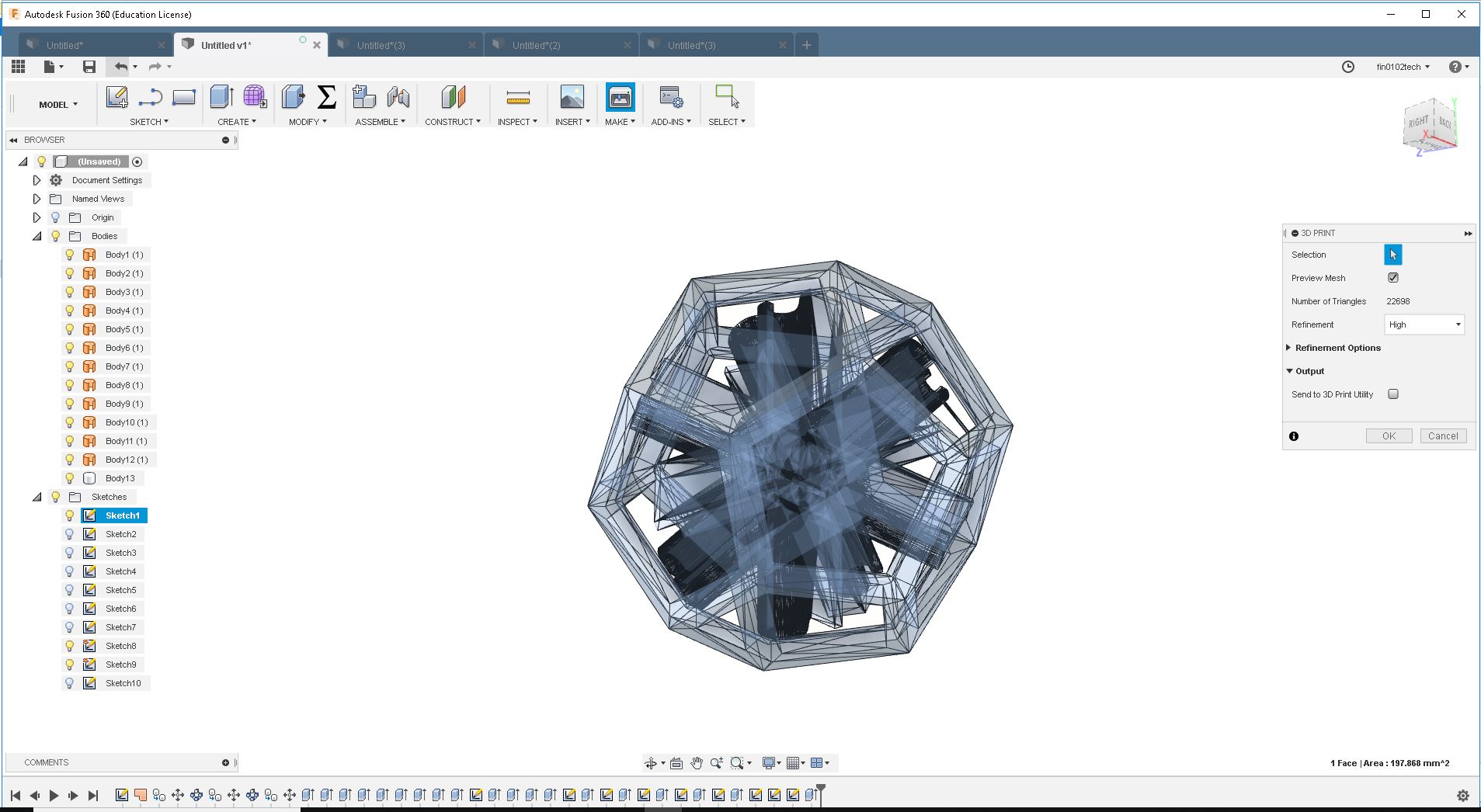Open the SKETCH menu
This screenshot has width=1481, height=812.
pos(149,122)
